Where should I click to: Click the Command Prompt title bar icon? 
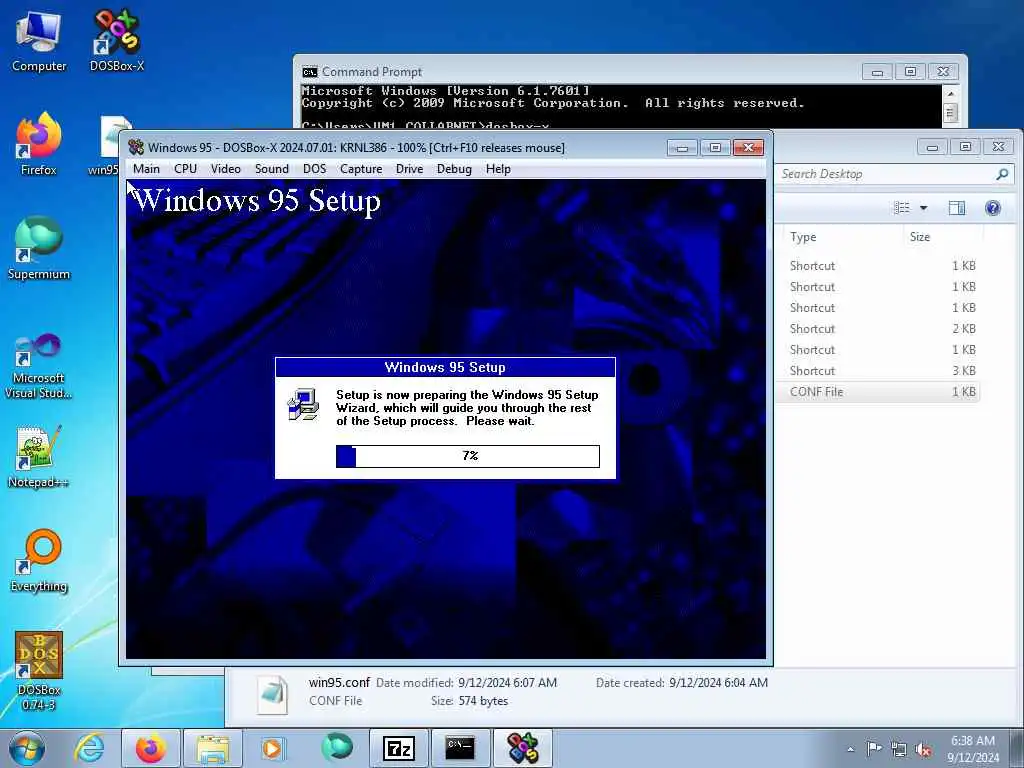(x=310, y=71)
